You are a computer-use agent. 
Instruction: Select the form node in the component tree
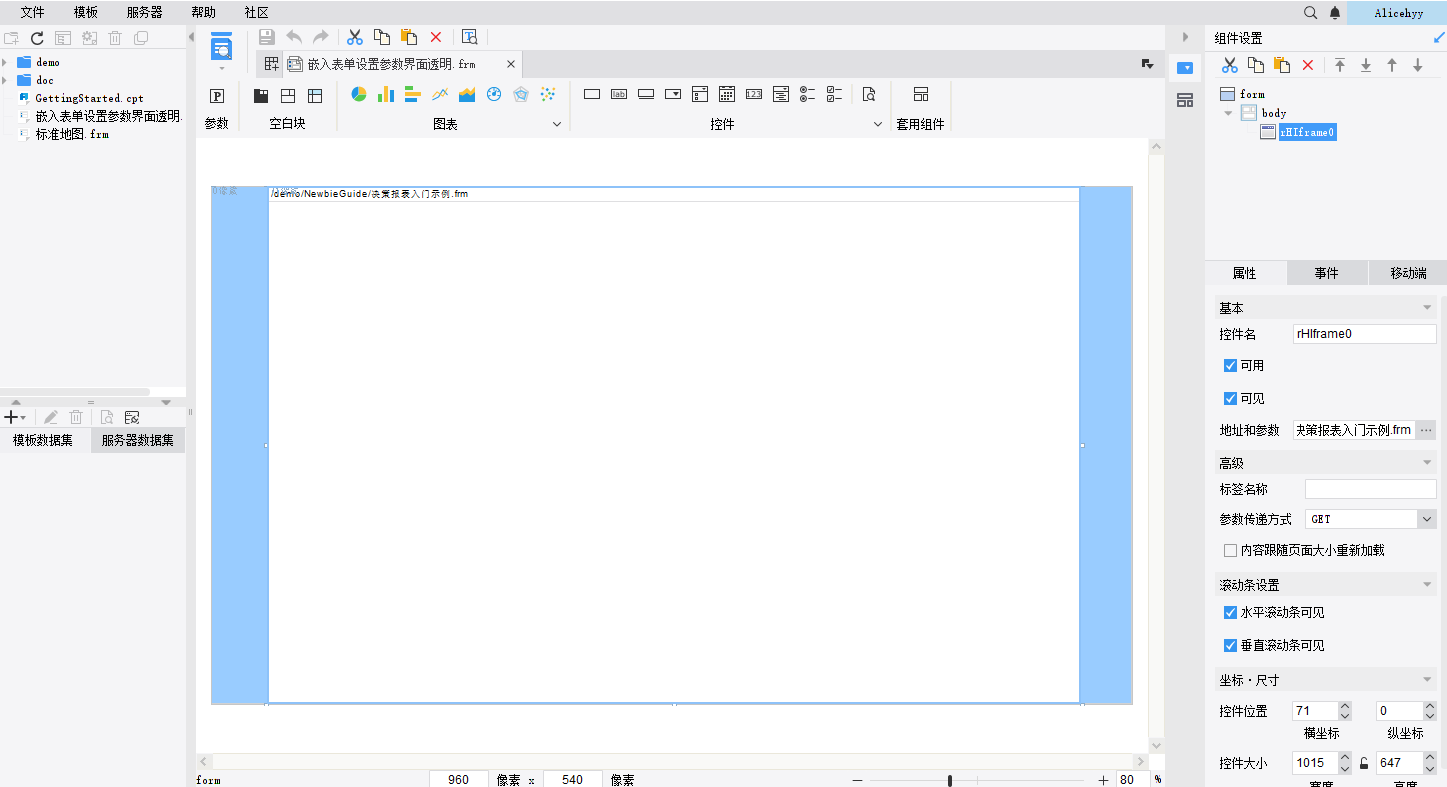[1252, 94]
